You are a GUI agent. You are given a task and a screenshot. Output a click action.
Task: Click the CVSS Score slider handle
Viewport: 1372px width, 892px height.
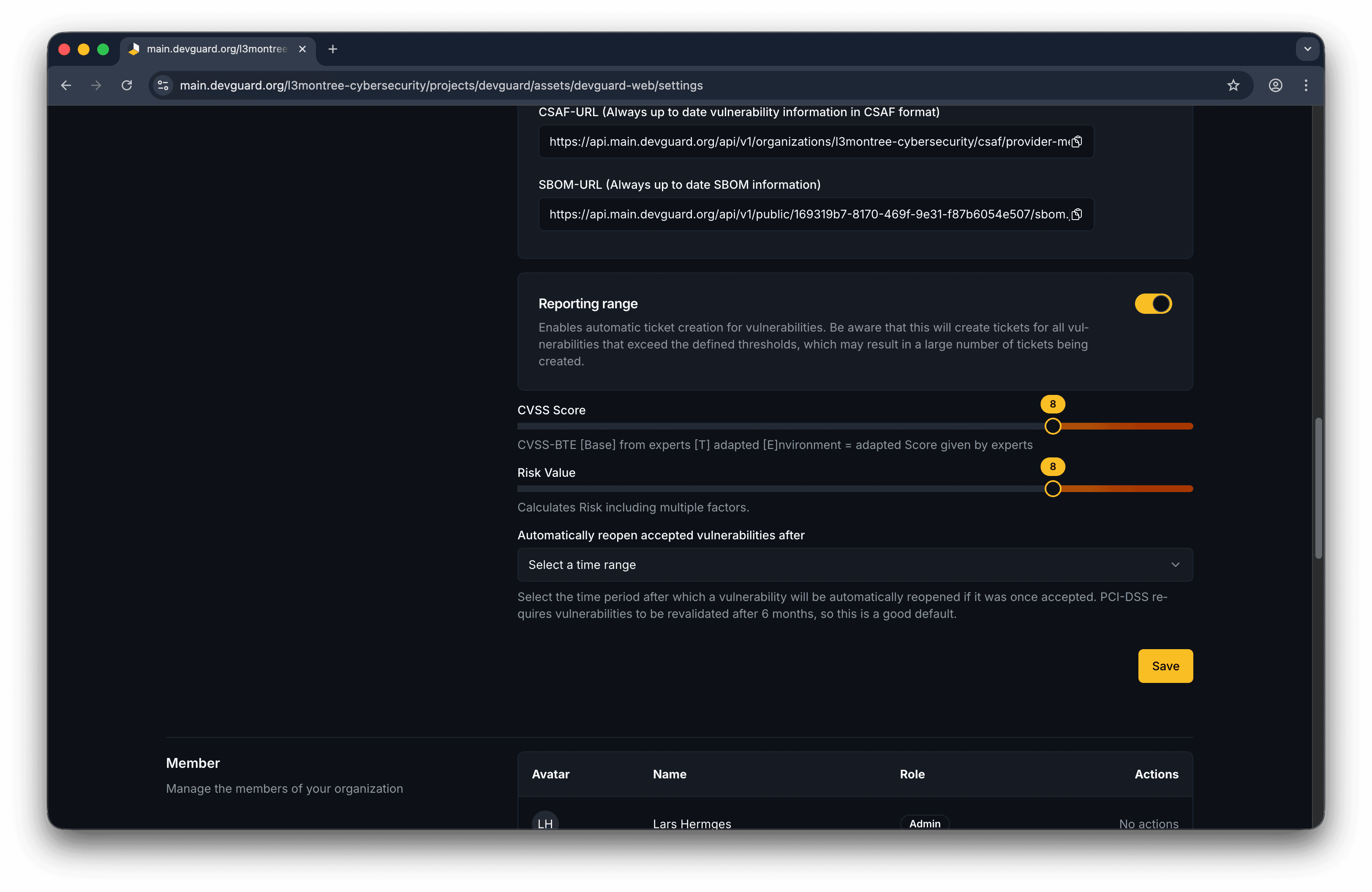pos(1053,427)
